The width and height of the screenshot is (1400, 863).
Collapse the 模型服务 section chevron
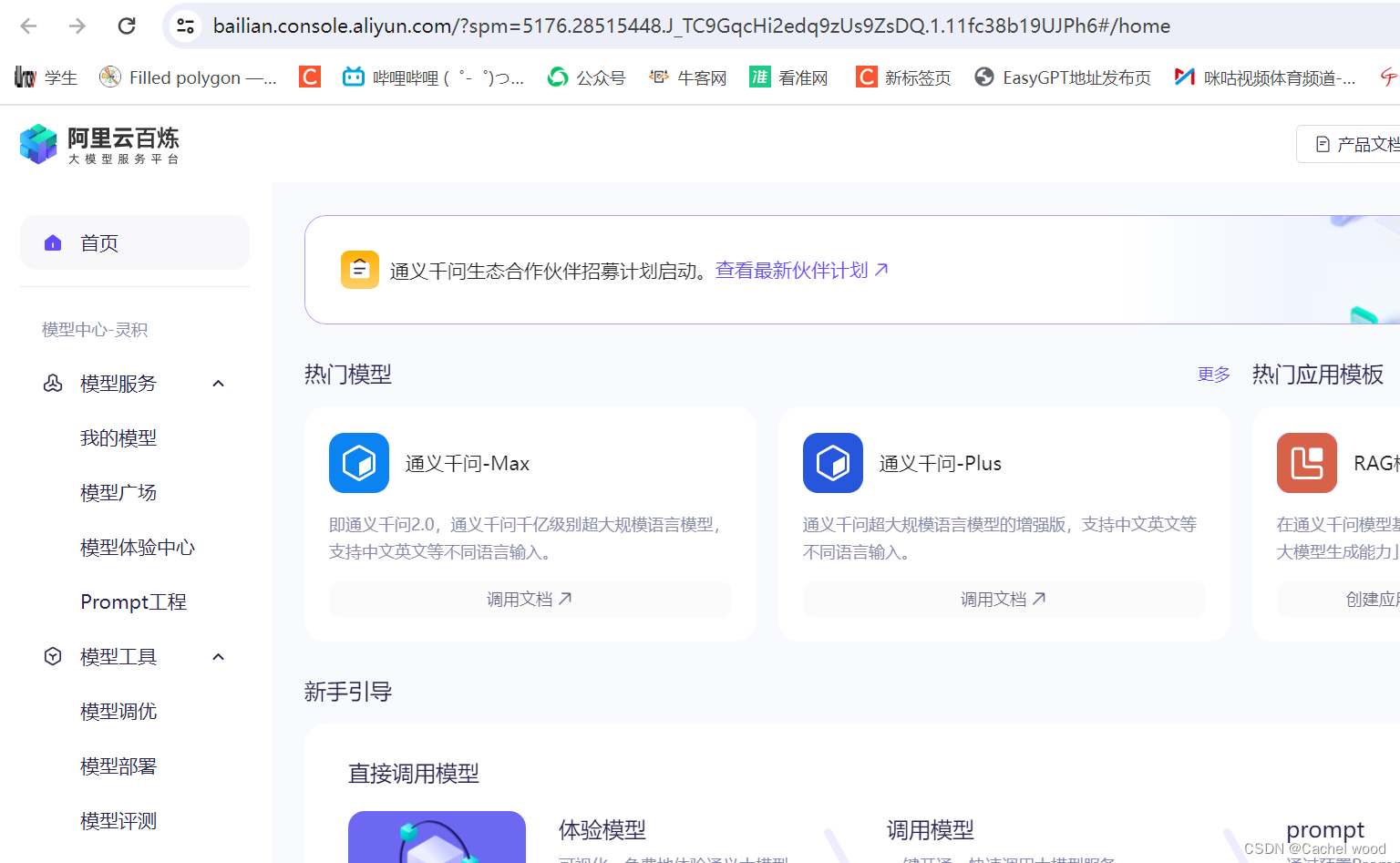pos(219,384)
